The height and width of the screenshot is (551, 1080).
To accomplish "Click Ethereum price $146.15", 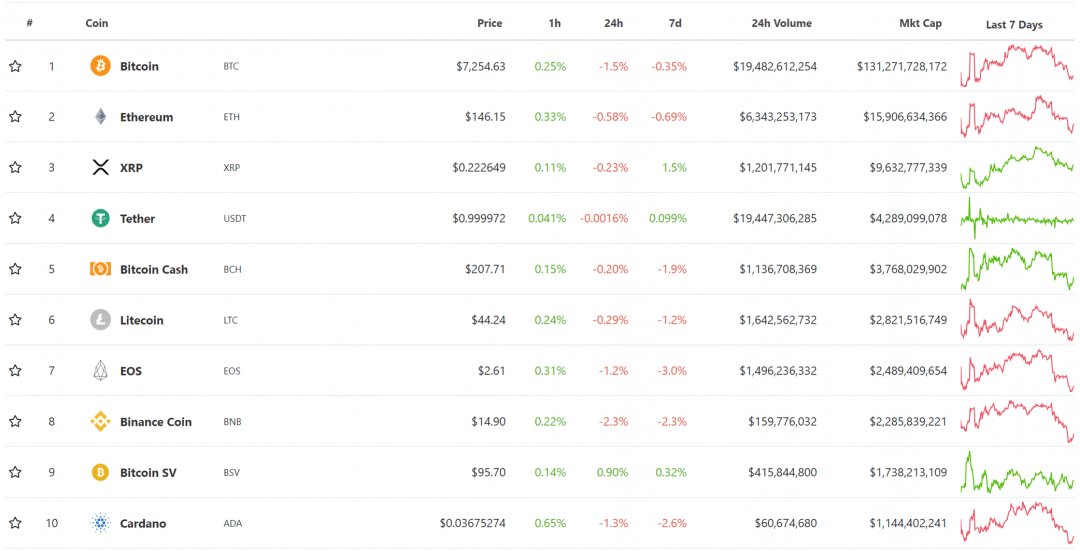I will click(485, 117).
